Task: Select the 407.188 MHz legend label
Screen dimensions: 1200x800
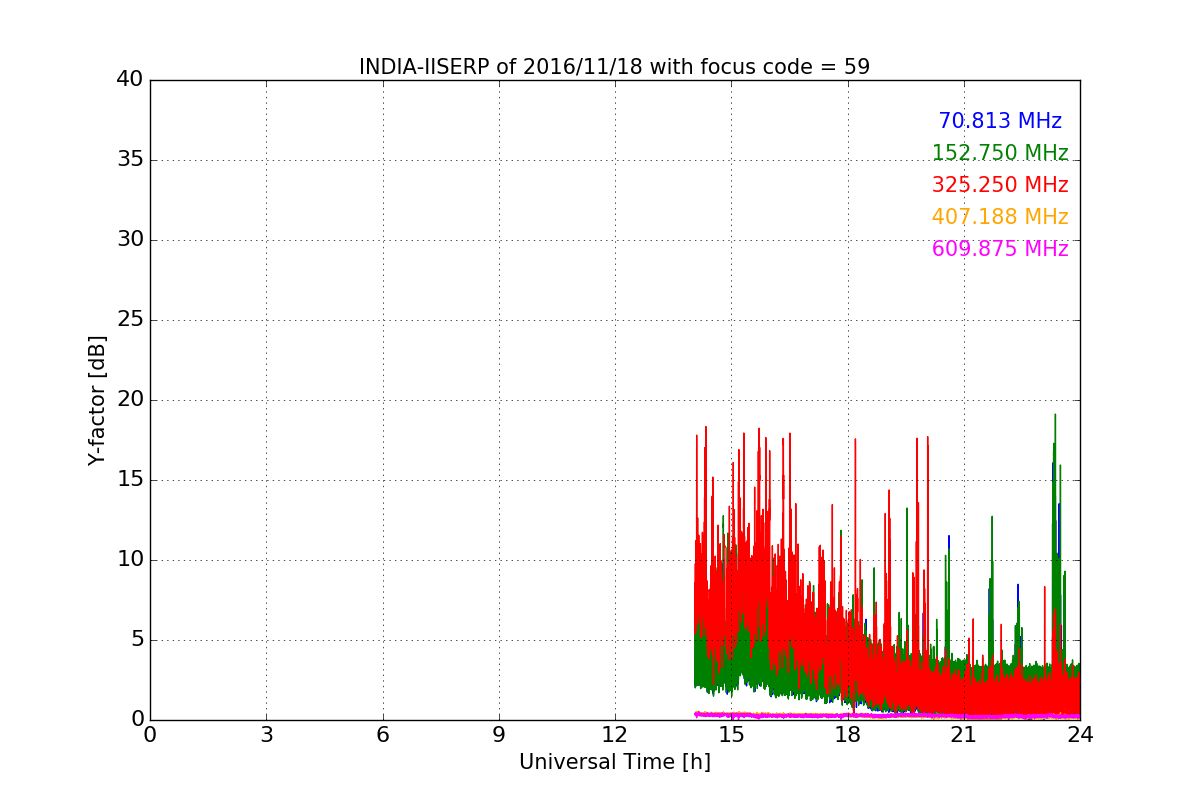Action: click(1000, 217)
